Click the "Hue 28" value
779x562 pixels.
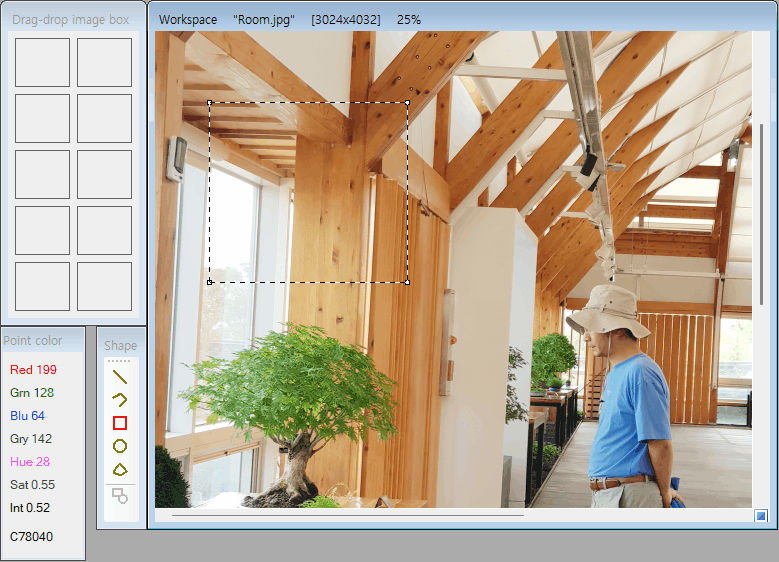point(30,462)
